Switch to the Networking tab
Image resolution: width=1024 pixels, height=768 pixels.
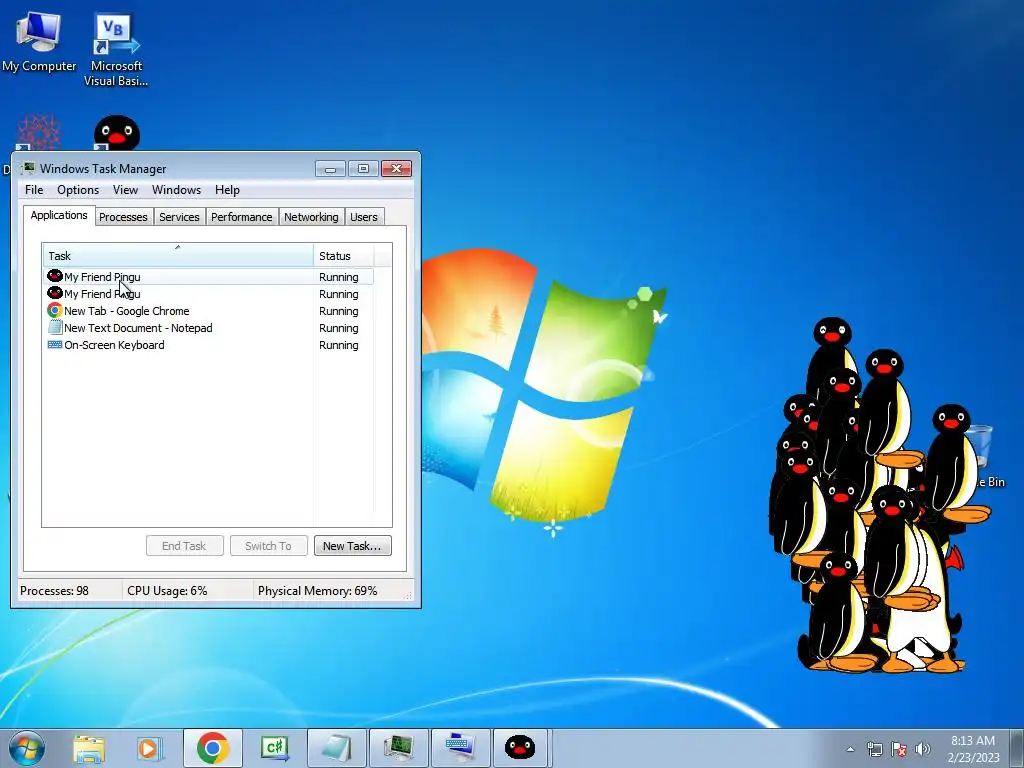[x=311, y=217]
